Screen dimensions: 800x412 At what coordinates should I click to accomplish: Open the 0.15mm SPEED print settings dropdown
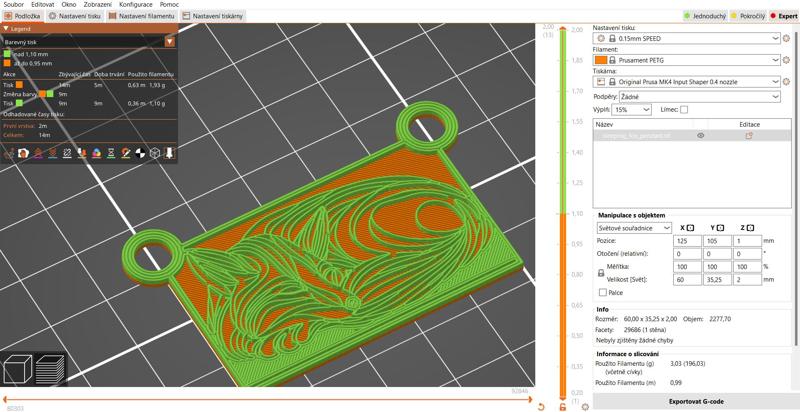687,38
